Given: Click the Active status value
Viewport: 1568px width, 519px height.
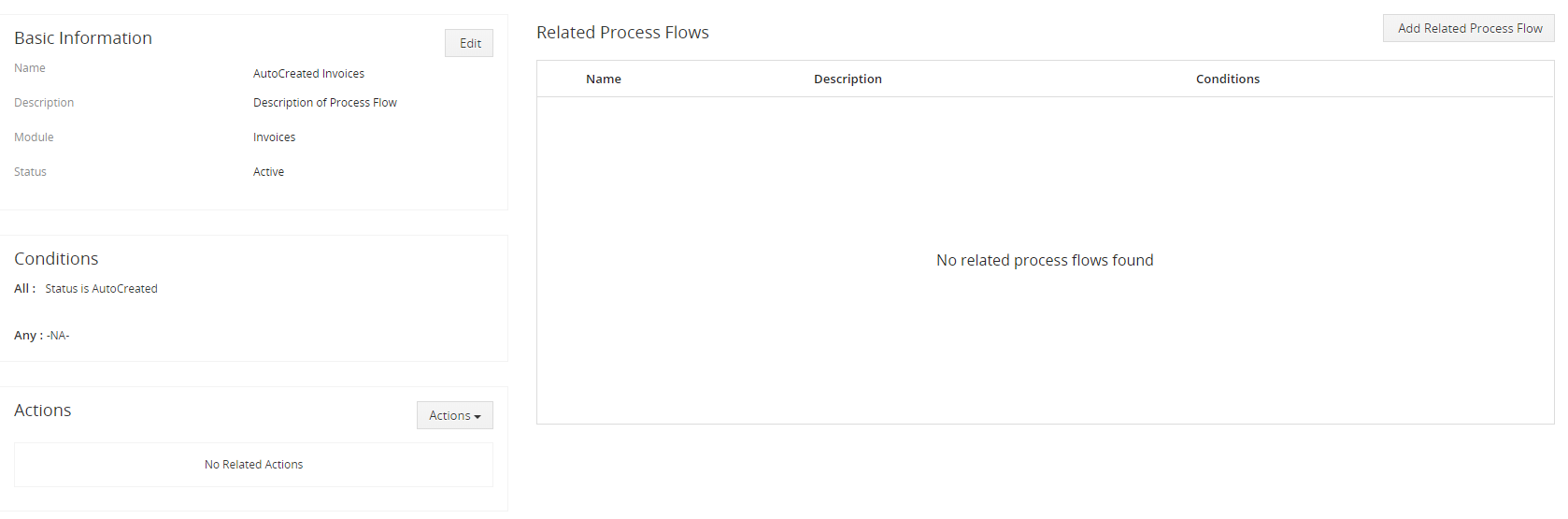Looking at the screenshot, I should pyautogui.click(x=268, y=172).
